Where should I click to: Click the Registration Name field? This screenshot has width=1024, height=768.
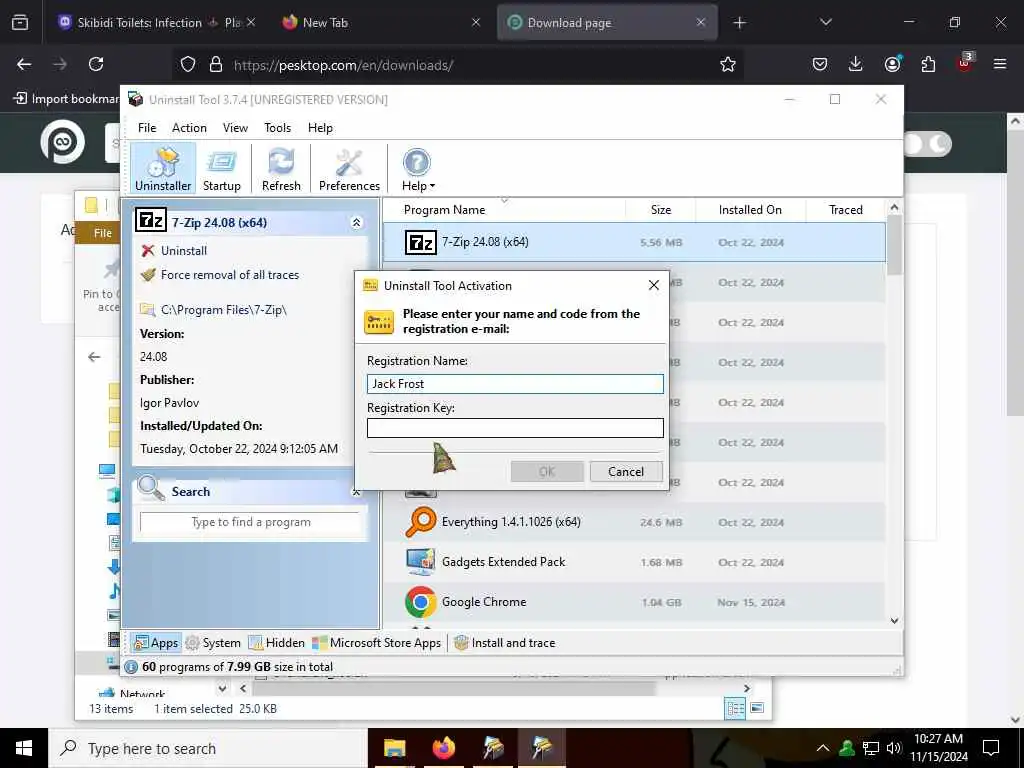click(x=515, y=384)
